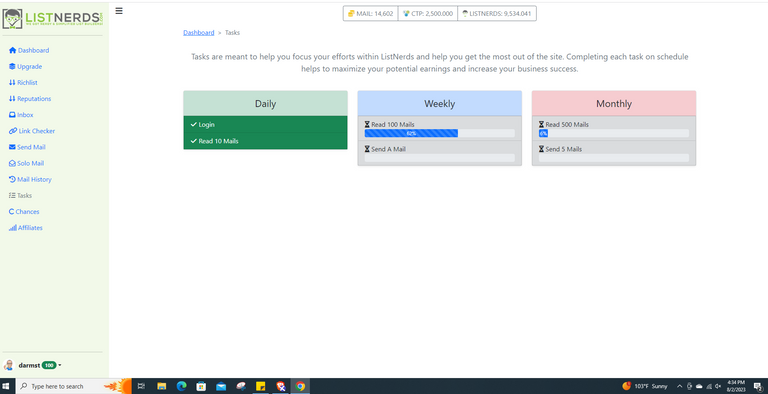Open Dashboard from the sidebar home icon
This screenshot has width=768, height=394.
pos(29,50)
